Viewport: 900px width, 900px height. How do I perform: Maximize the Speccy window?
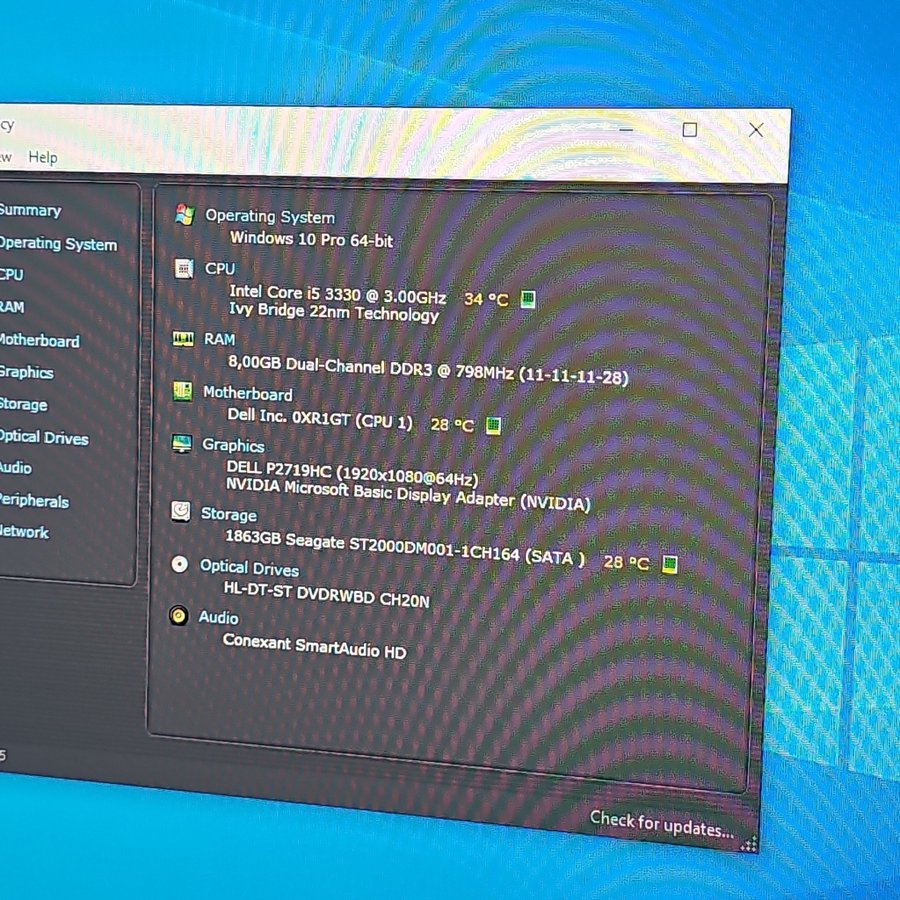click(x=690, y=130)
